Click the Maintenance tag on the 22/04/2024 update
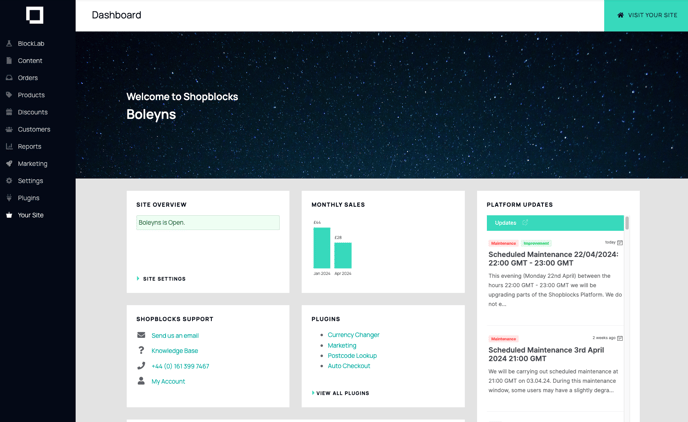This screenshot has width=688, height=422. (503, 243)
